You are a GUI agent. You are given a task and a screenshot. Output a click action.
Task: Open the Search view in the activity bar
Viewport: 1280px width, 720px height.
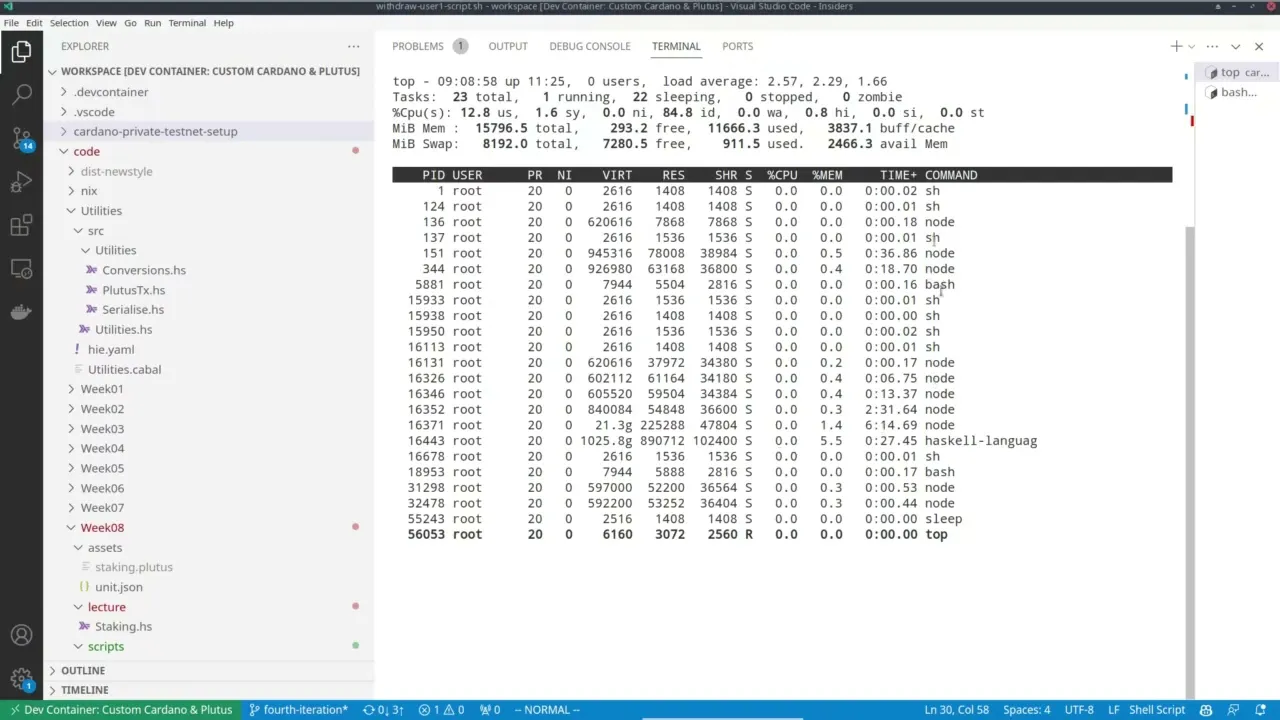[22, 96]
